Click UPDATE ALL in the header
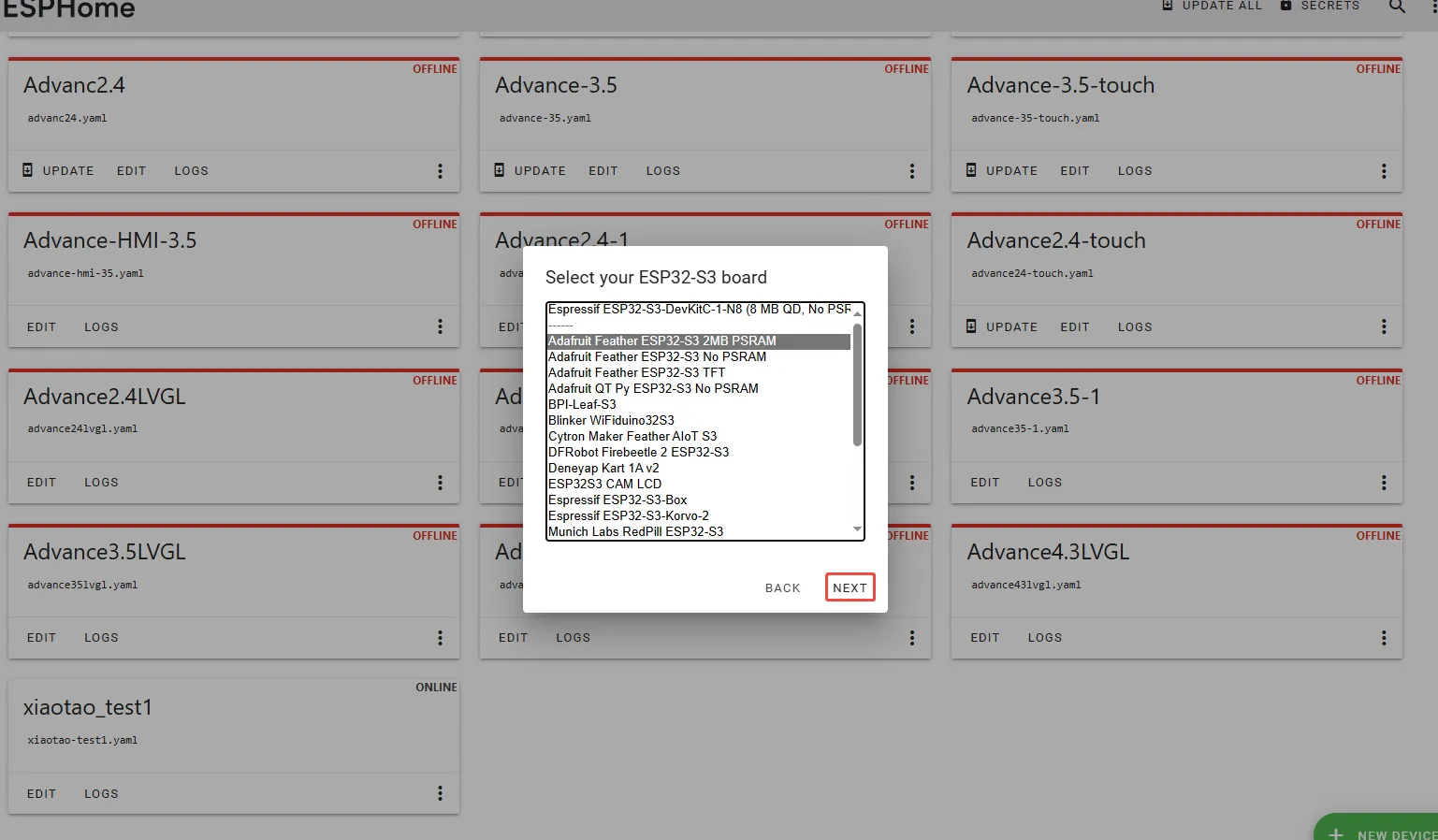1438x840 pixels. click(1212, 6)
